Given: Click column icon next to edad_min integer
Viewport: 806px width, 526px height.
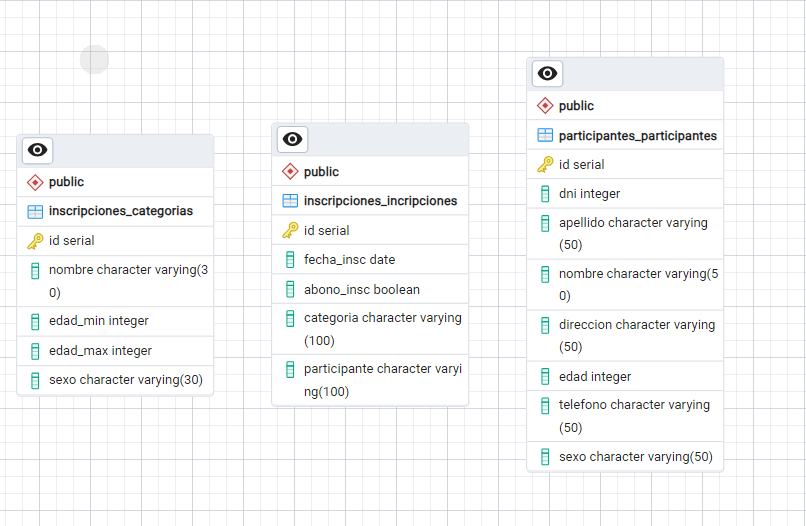Looking at the screenshot, I should [35, 321].
